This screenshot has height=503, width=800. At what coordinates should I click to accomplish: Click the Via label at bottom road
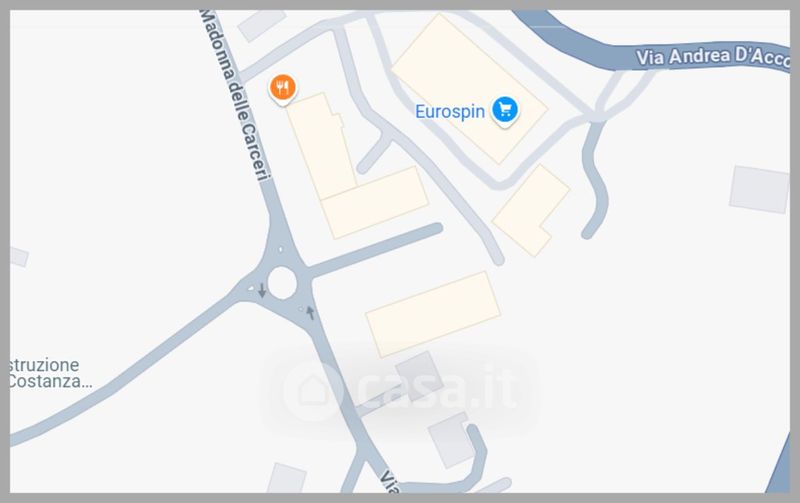[389, 482]
